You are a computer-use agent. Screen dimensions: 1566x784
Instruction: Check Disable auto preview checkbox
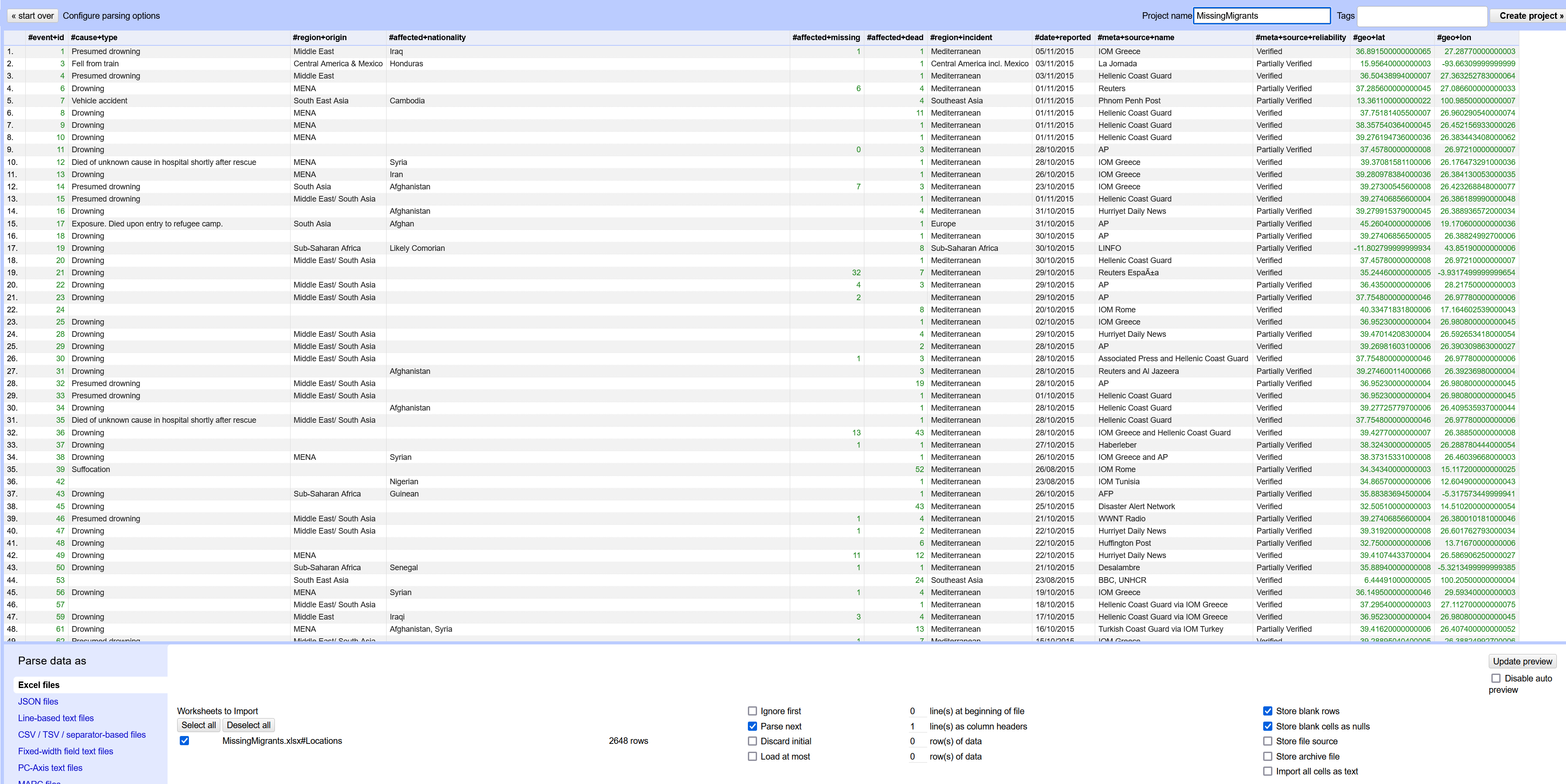coord(1495,678)
